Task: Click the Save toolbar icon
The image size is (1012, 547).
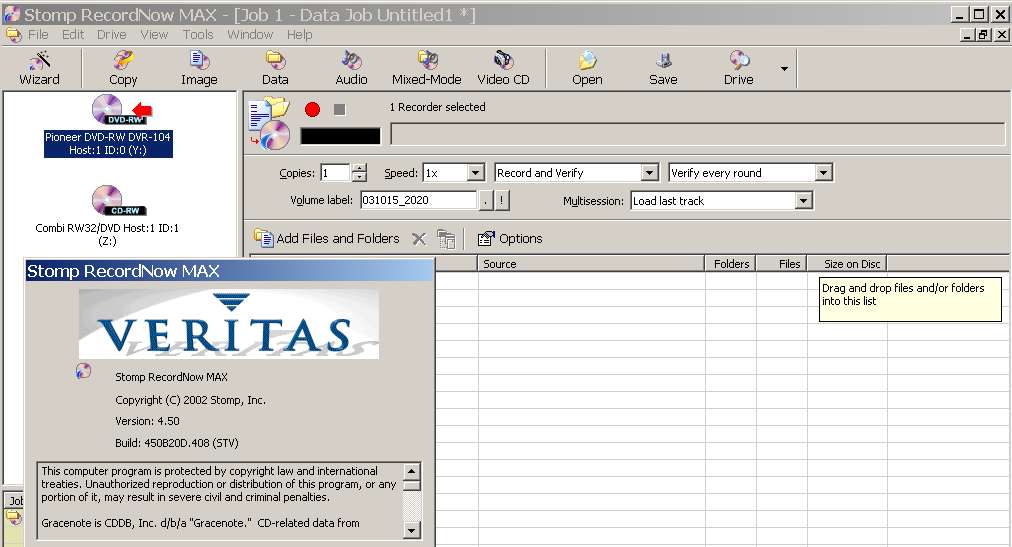Action: point(663,68)
